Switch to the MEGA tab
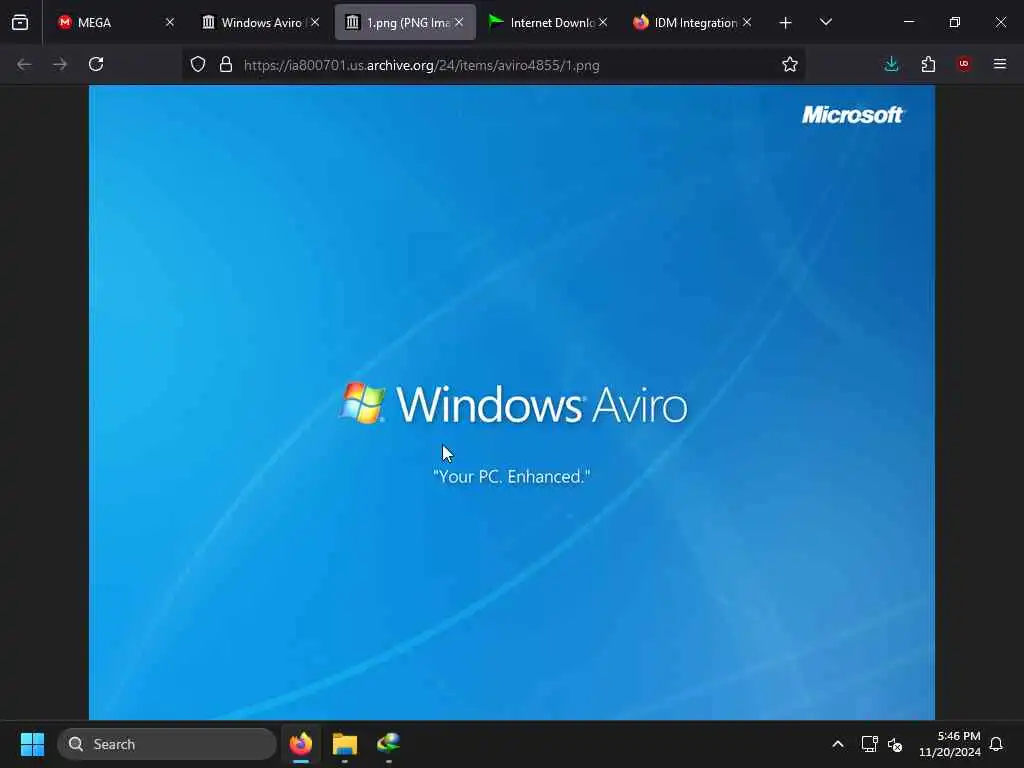This screenshot has height=768, width=1024. point(115,22)
